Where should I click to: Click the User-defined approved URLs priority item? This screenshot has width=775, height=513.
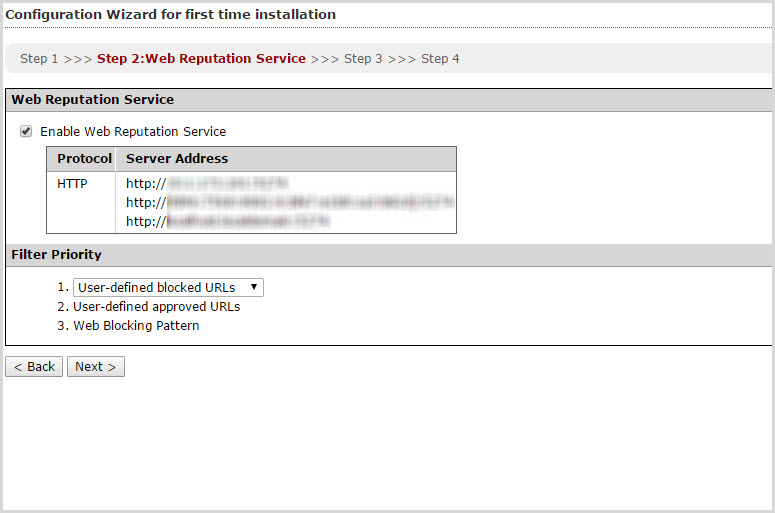[156, 307]
